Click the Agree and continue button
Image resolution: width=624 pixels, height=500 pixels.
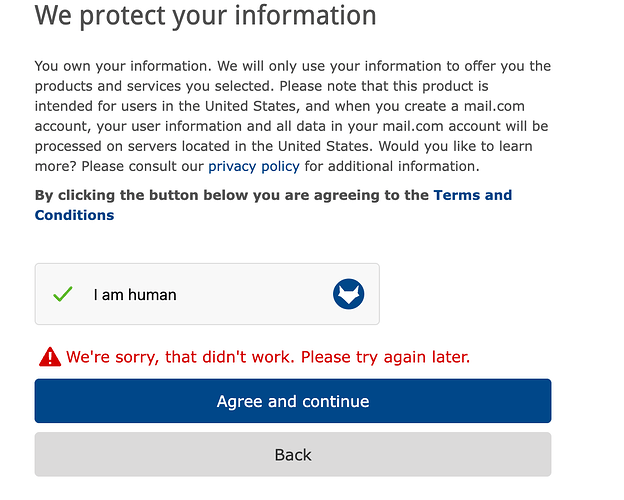tap(293, 401)
